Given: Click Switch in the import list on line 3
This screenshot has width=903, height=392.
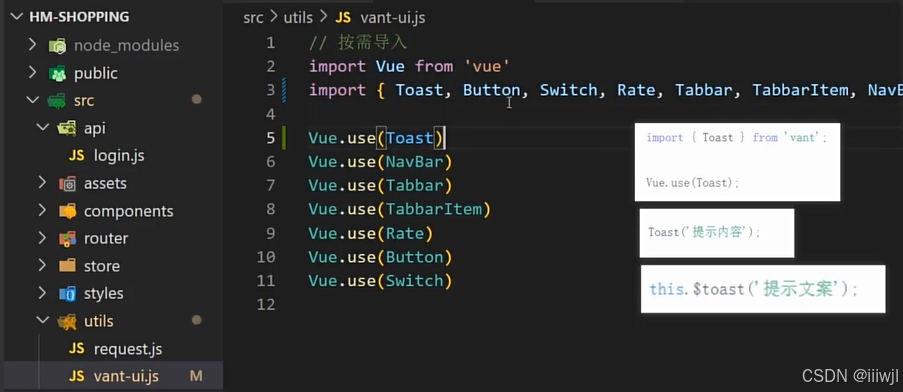Looking at the screenshot, I should [568, 90].
